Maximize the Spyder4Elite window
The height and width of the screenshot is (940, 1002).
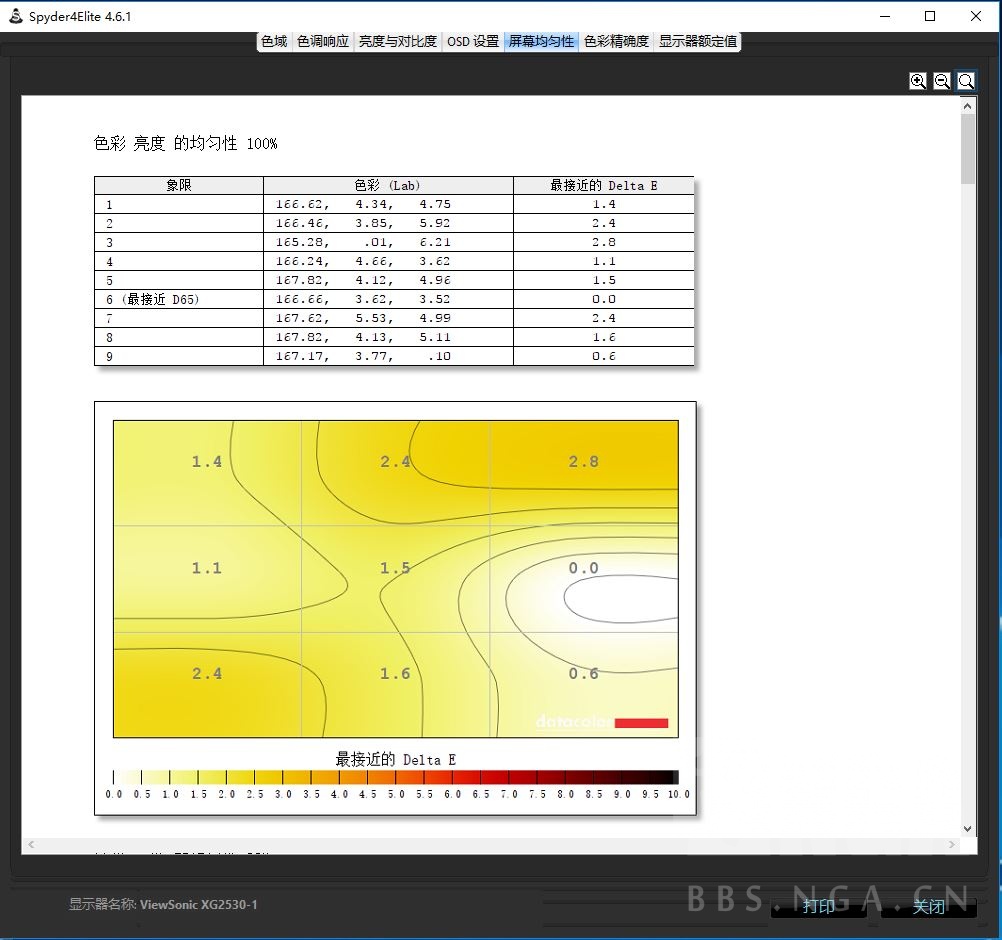pos(930,16)
